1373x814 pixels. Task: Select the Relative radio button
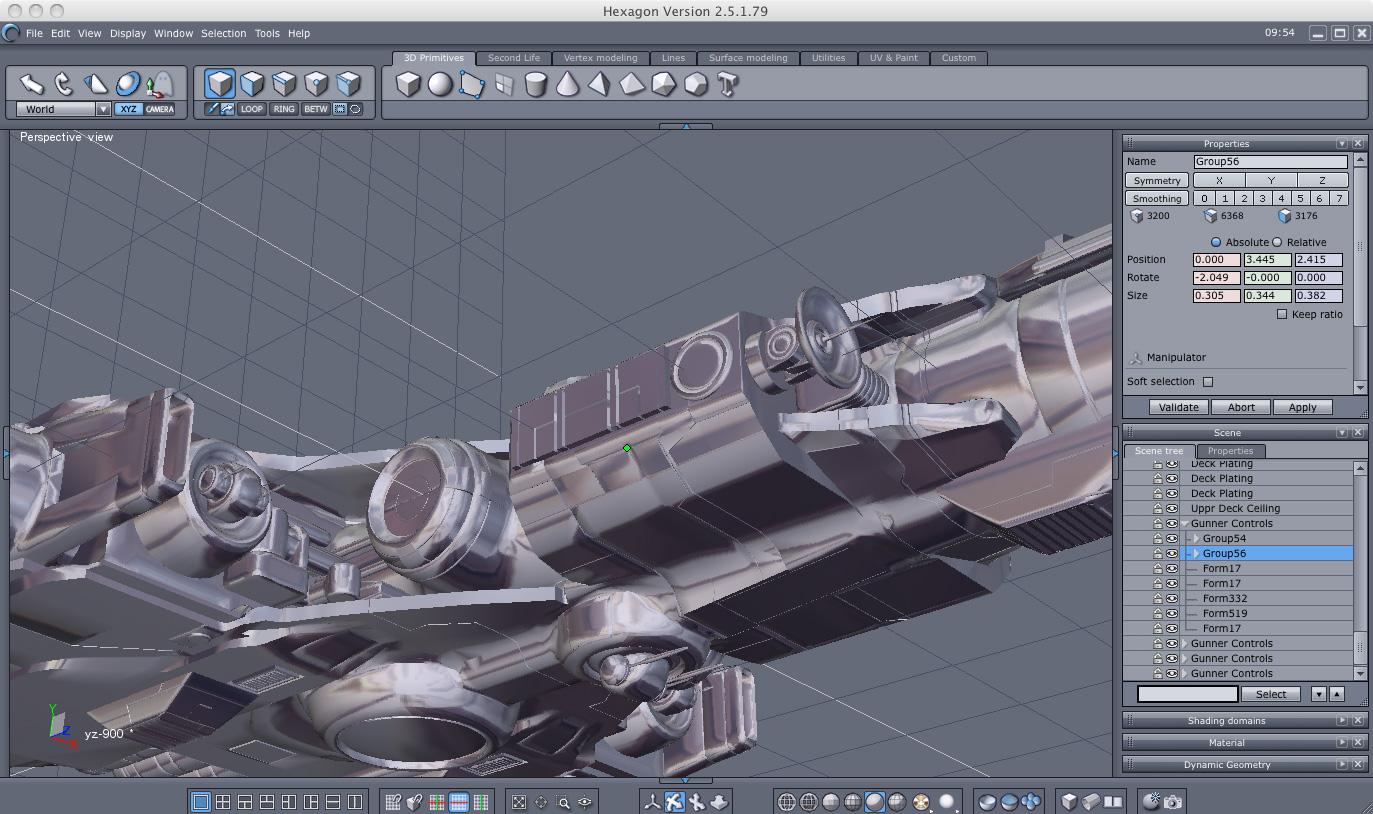tap(1277, 242)
